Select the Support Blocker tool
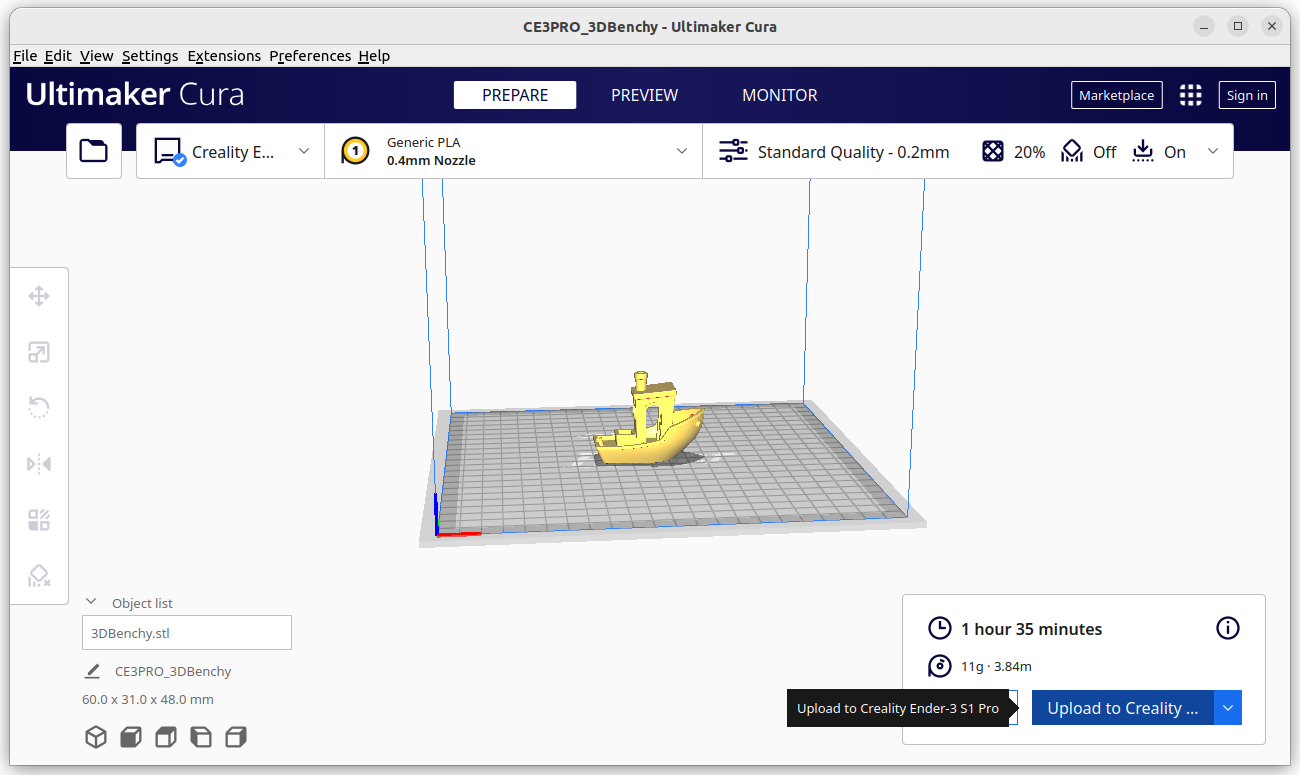The height and width of the screenshot is (775, 1300). [x=39, y=576]
